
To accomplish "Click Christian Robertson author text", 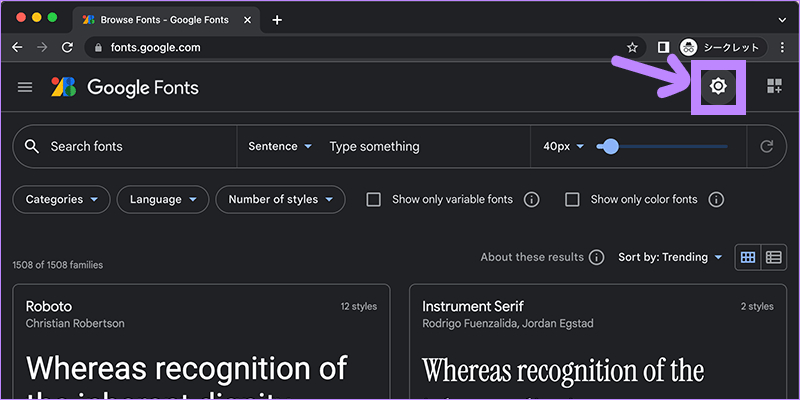I will click(75, 323).
